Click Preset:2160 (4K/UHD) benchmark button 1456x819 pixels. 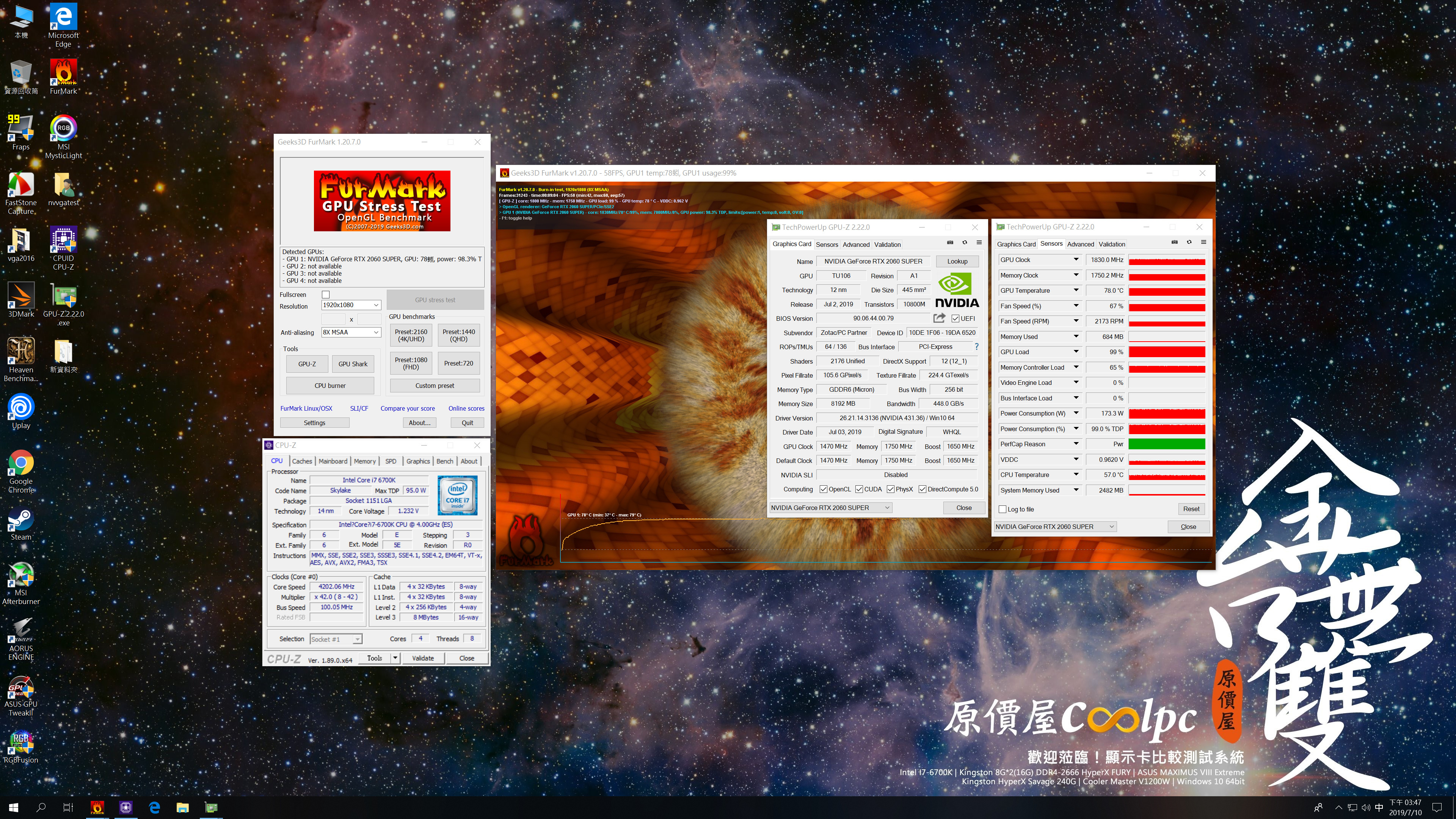(x=411, y=336)
